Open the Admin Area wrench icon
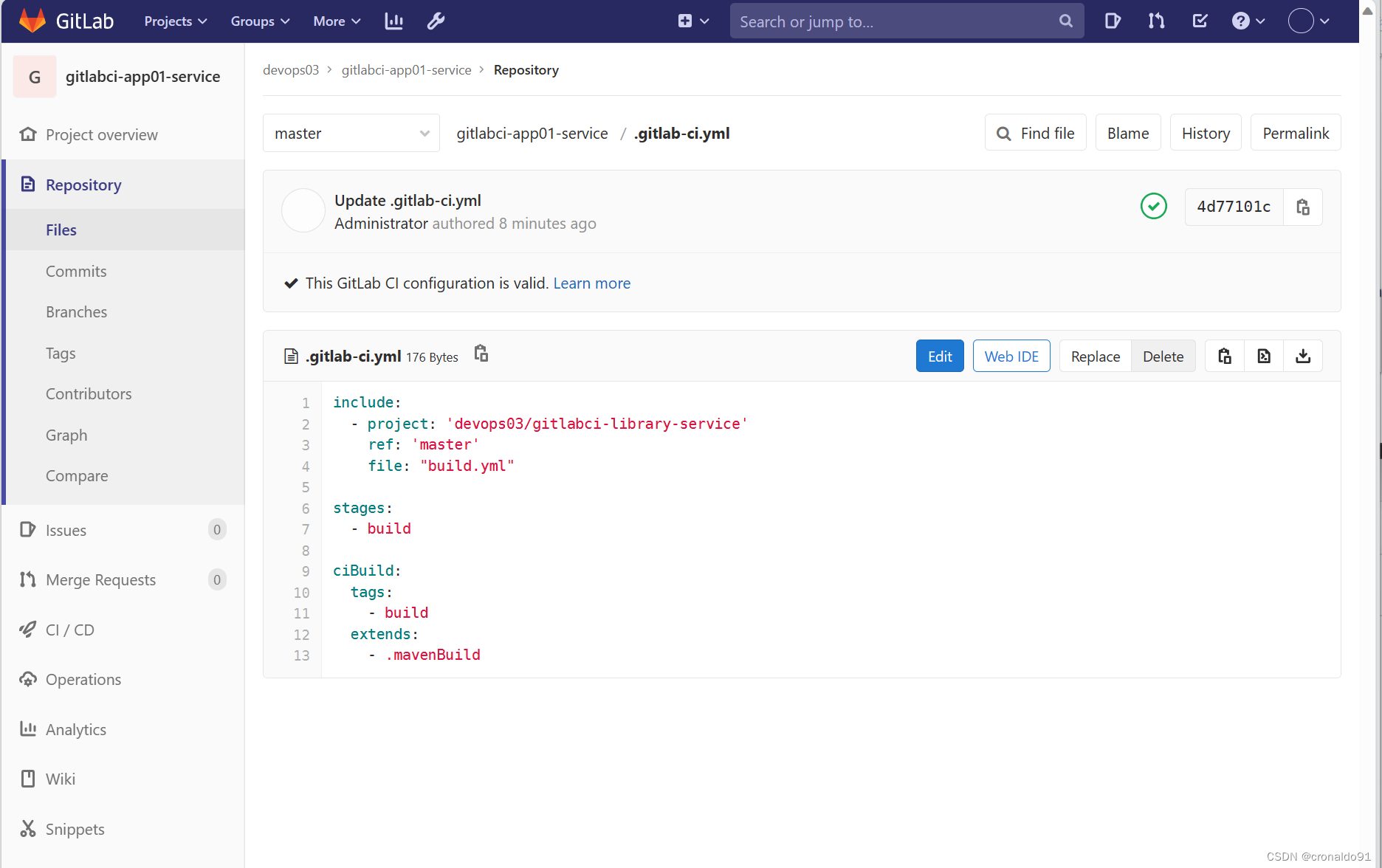 coord(436,21)
